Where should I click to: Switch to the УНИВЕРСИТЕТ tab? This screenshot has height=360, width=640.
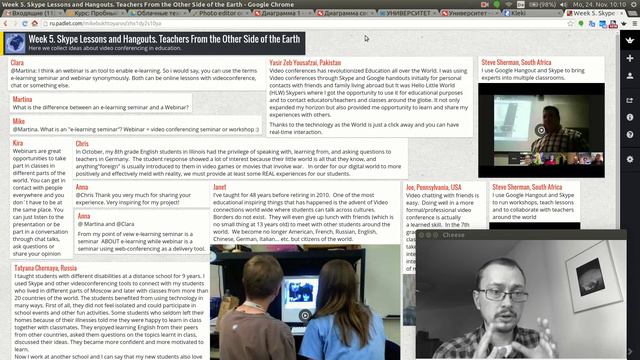pos(408,13)
